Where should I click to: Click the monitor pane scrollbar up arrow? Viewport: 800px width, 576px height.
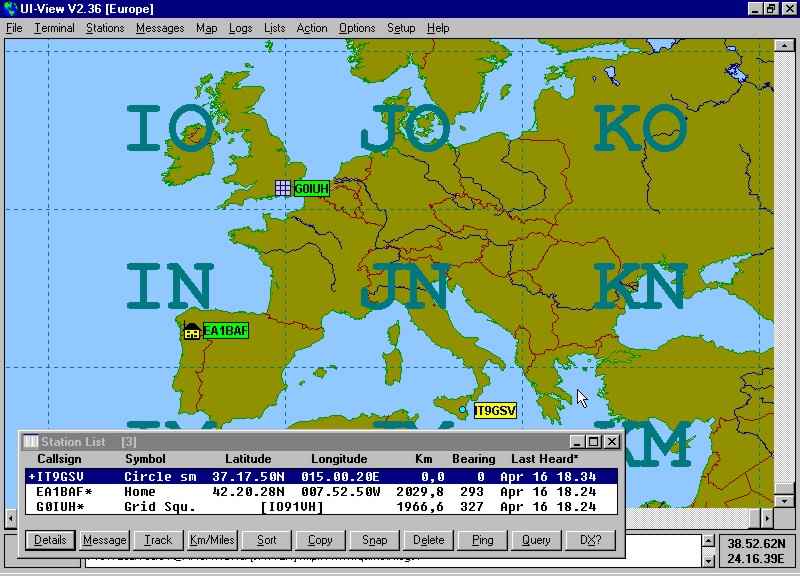[708, 541]
